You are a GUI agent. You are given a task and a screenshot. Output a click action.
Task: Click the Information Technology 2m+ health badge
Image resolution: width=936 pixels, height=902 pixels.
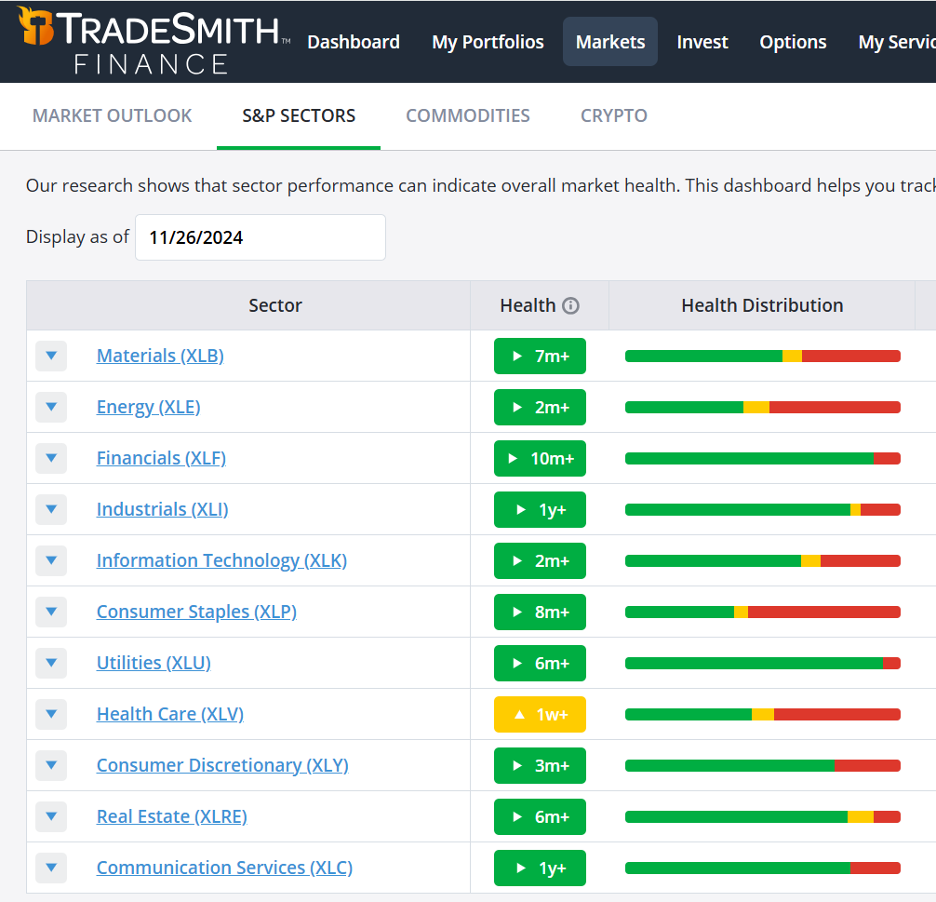pos(540,561)
